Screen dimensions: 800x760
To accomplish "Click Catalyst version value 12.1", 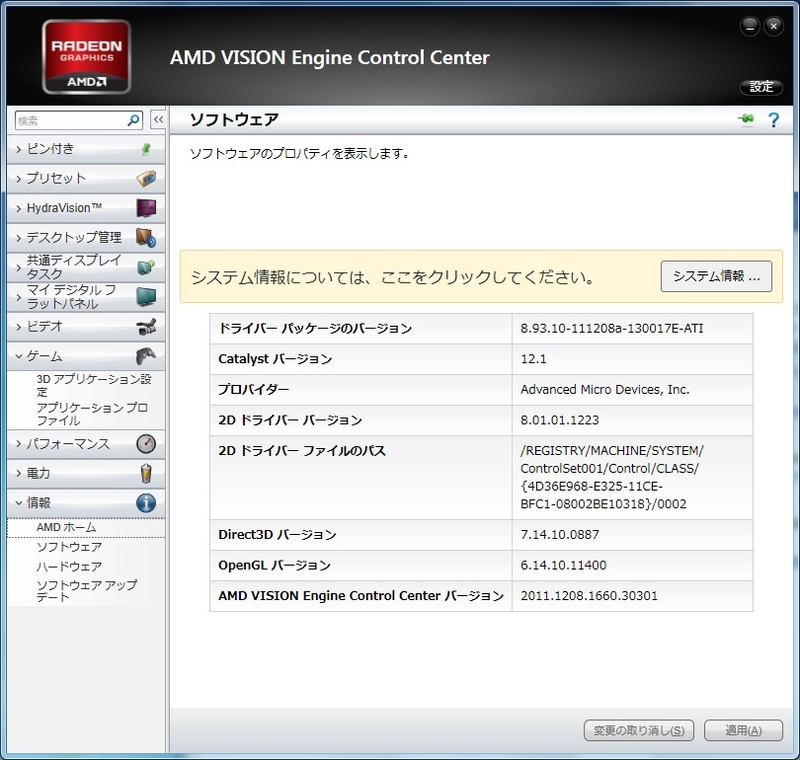I will pyautogui.click(x=533, y=359).
